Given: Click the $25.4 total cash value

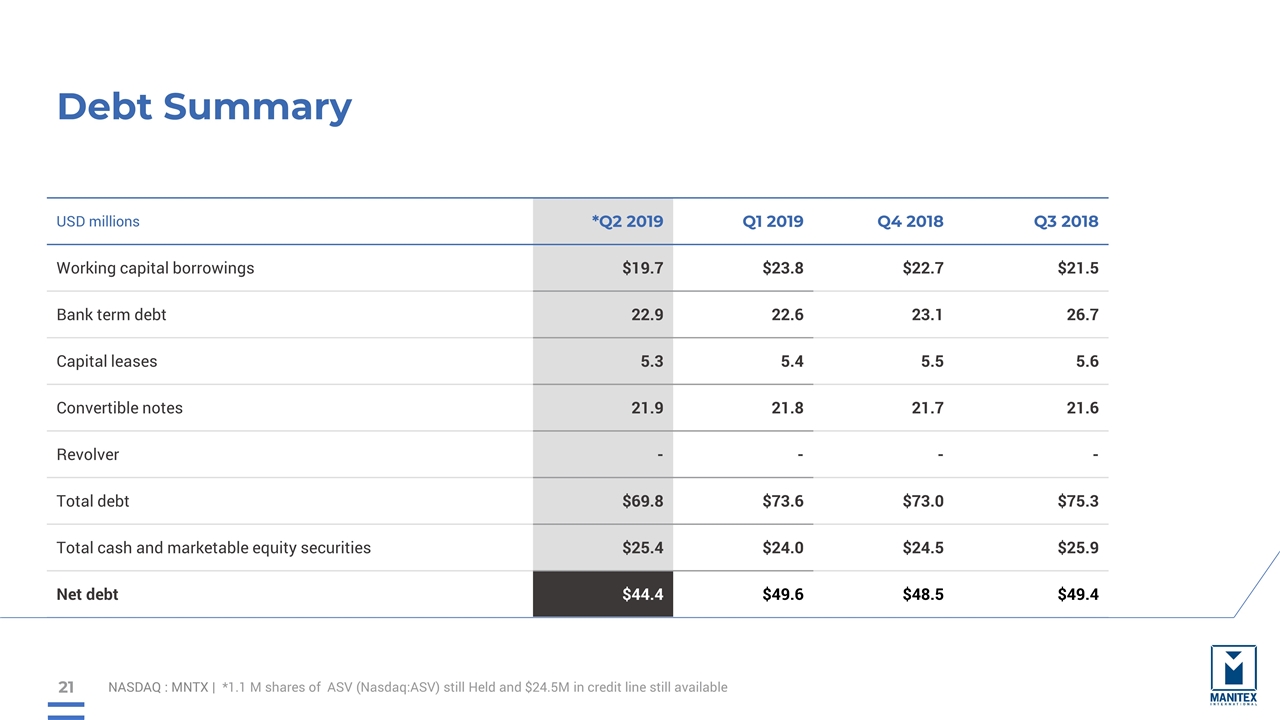Looking at the screenshot, I should pos(642,547).
